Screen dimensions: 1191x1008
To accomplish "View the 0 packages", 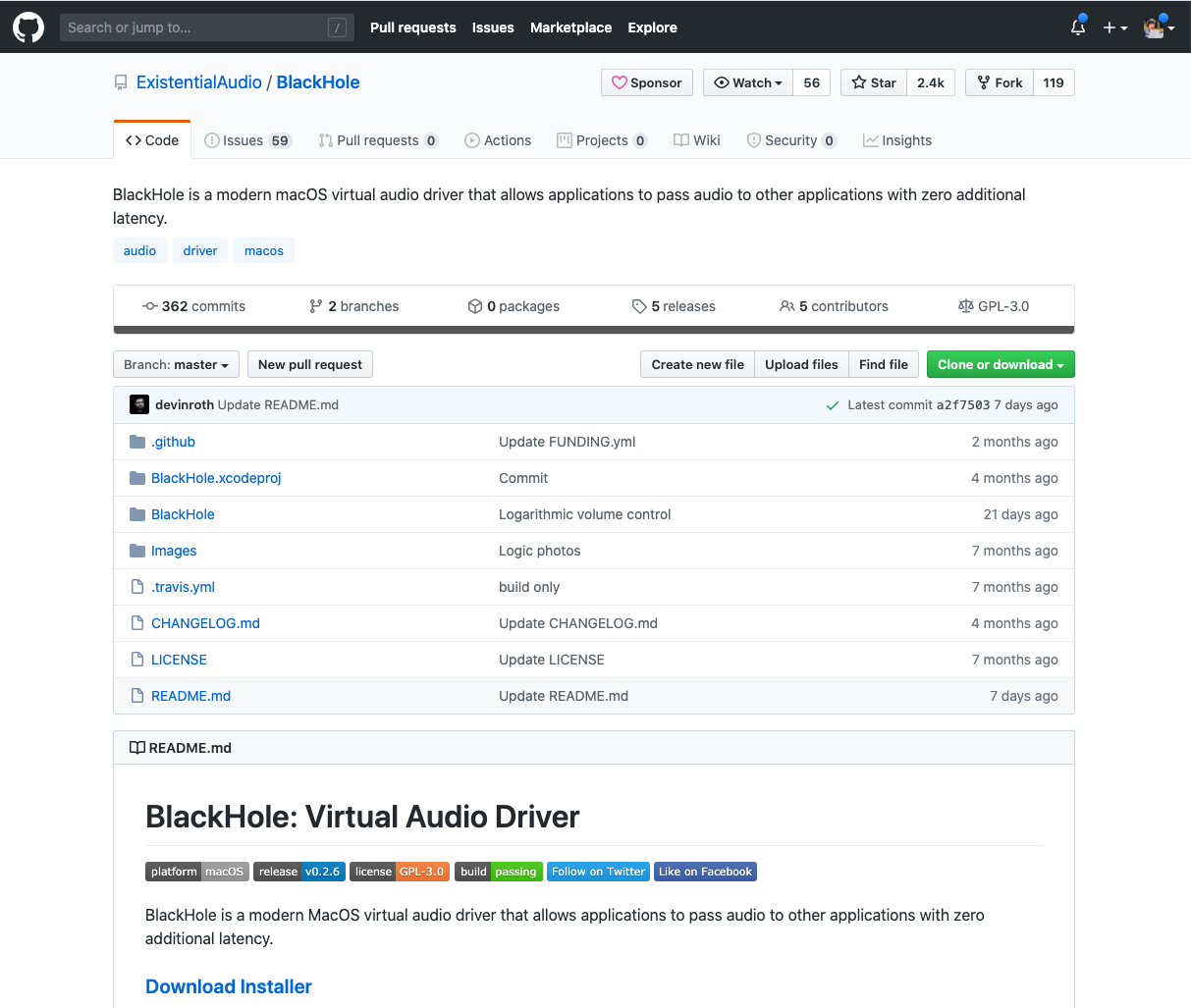I will [x=514, y=306].
